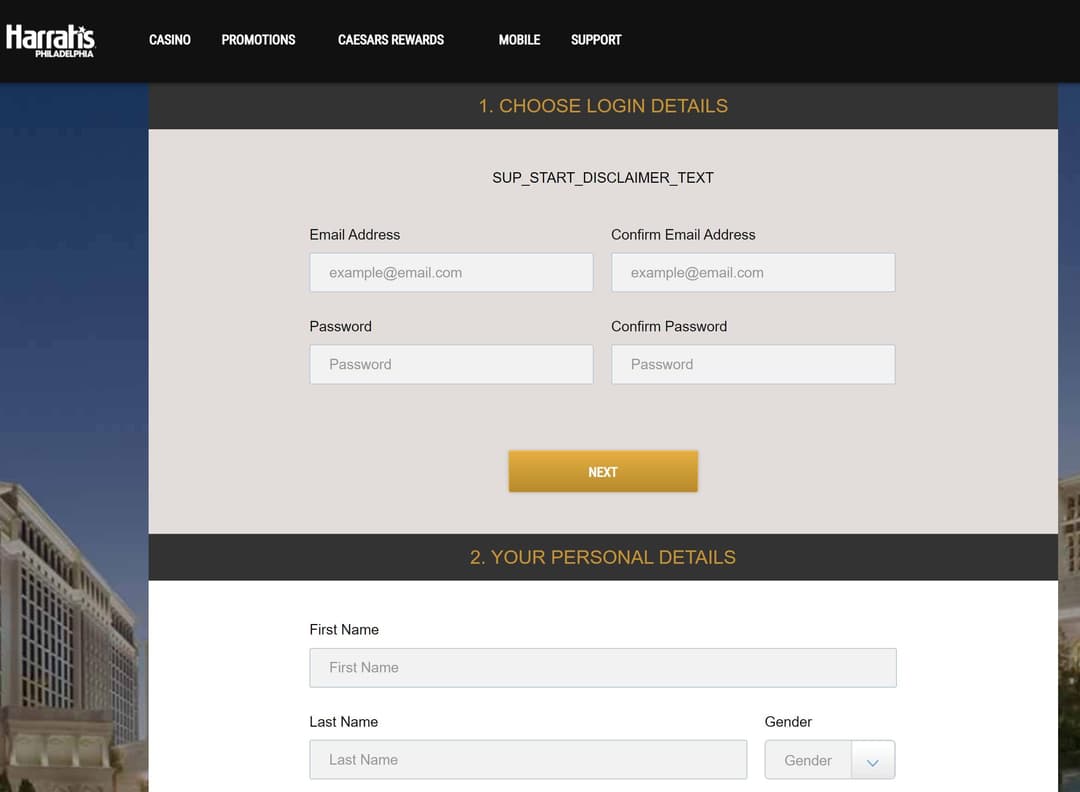Open the Caesars Rewards menu
The width and height of the screenshot is (1080, 792).
coord(391,40)
